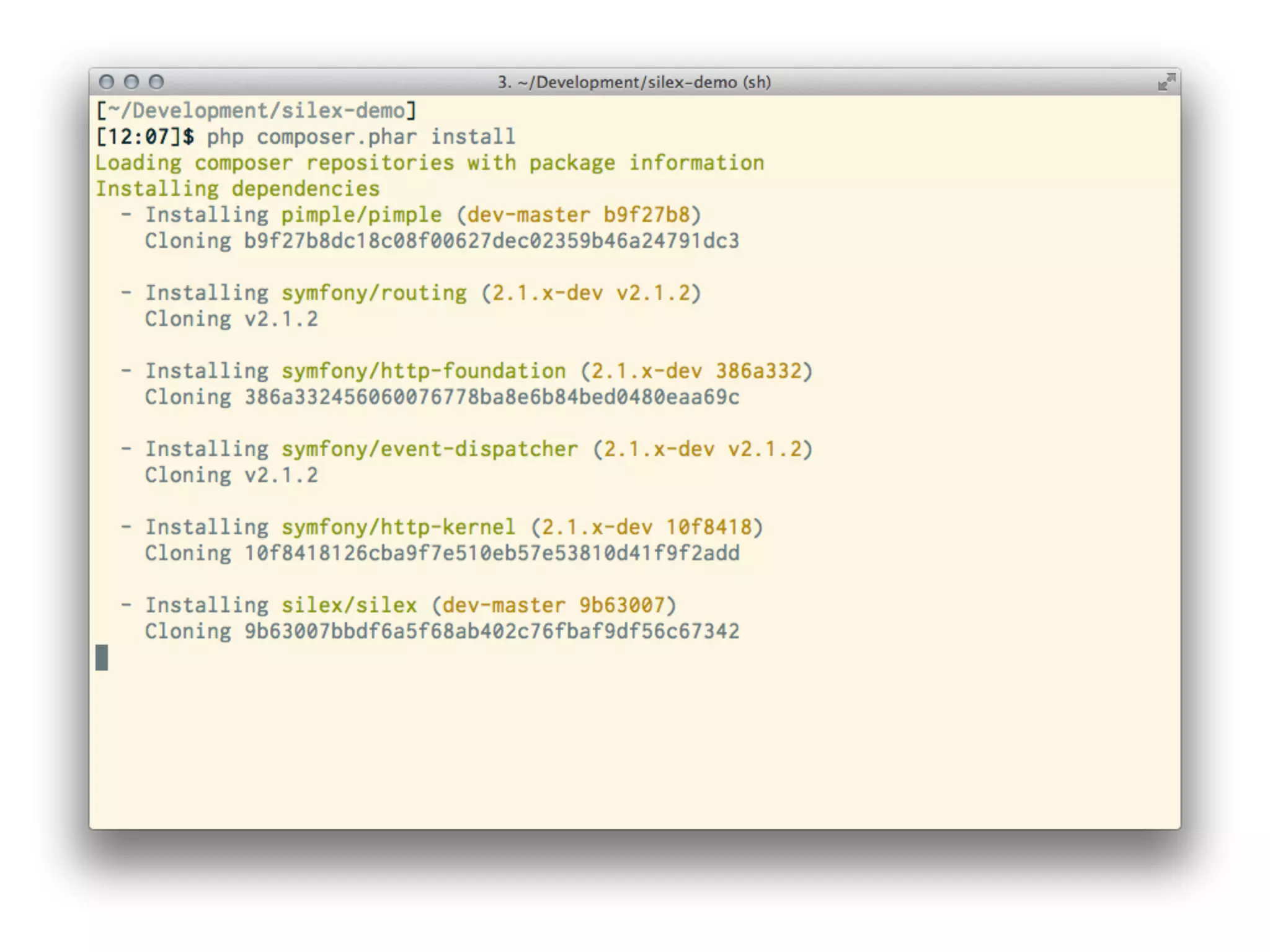Click the '[12:07]$' prompt timestamp
Screen dimensions: 1270x952
tap(144, 137)
